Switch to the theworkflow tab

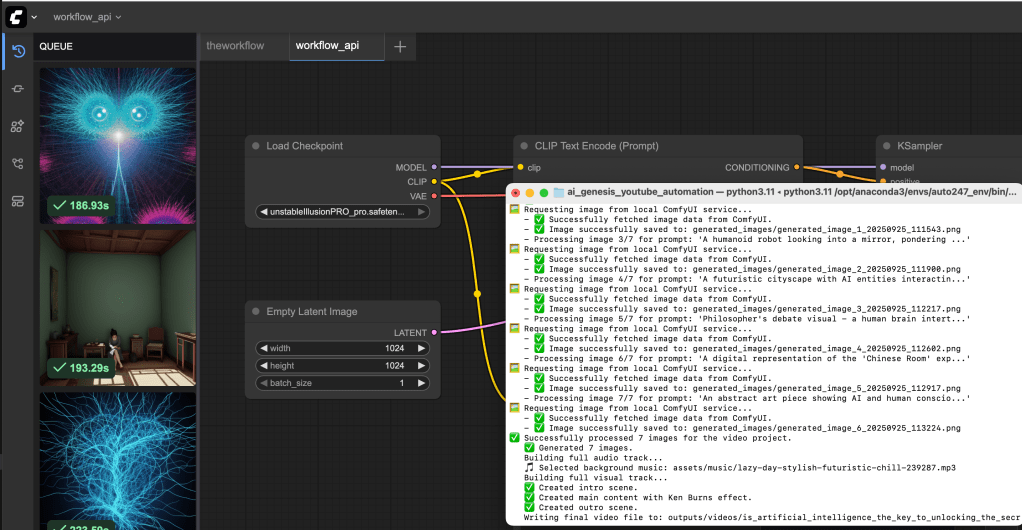pos(235,46)
